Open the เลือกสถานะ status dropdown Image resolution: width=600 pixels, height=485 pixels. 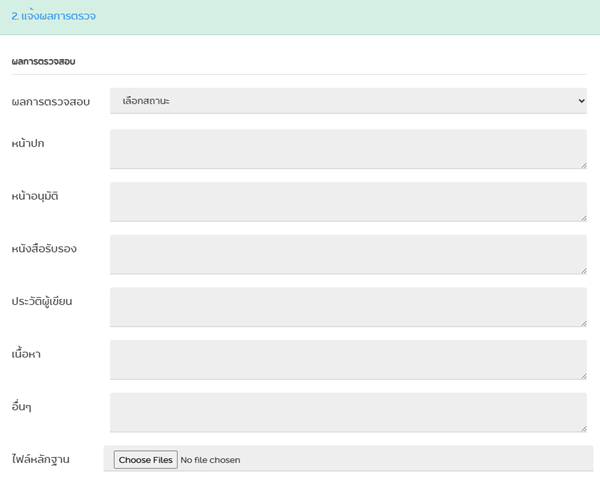347,101
